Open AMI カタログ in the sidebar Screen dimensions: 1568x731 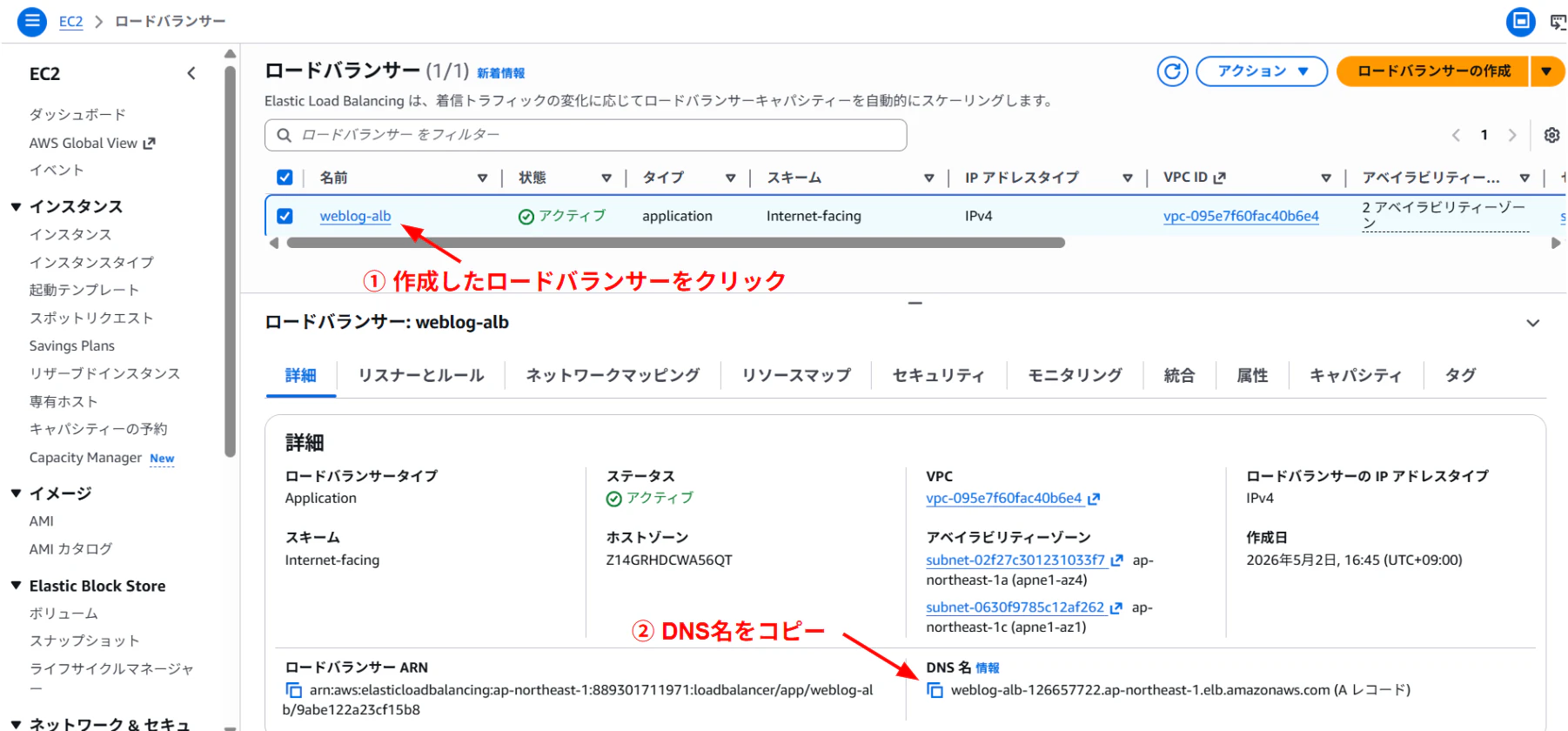pos(70,549)
